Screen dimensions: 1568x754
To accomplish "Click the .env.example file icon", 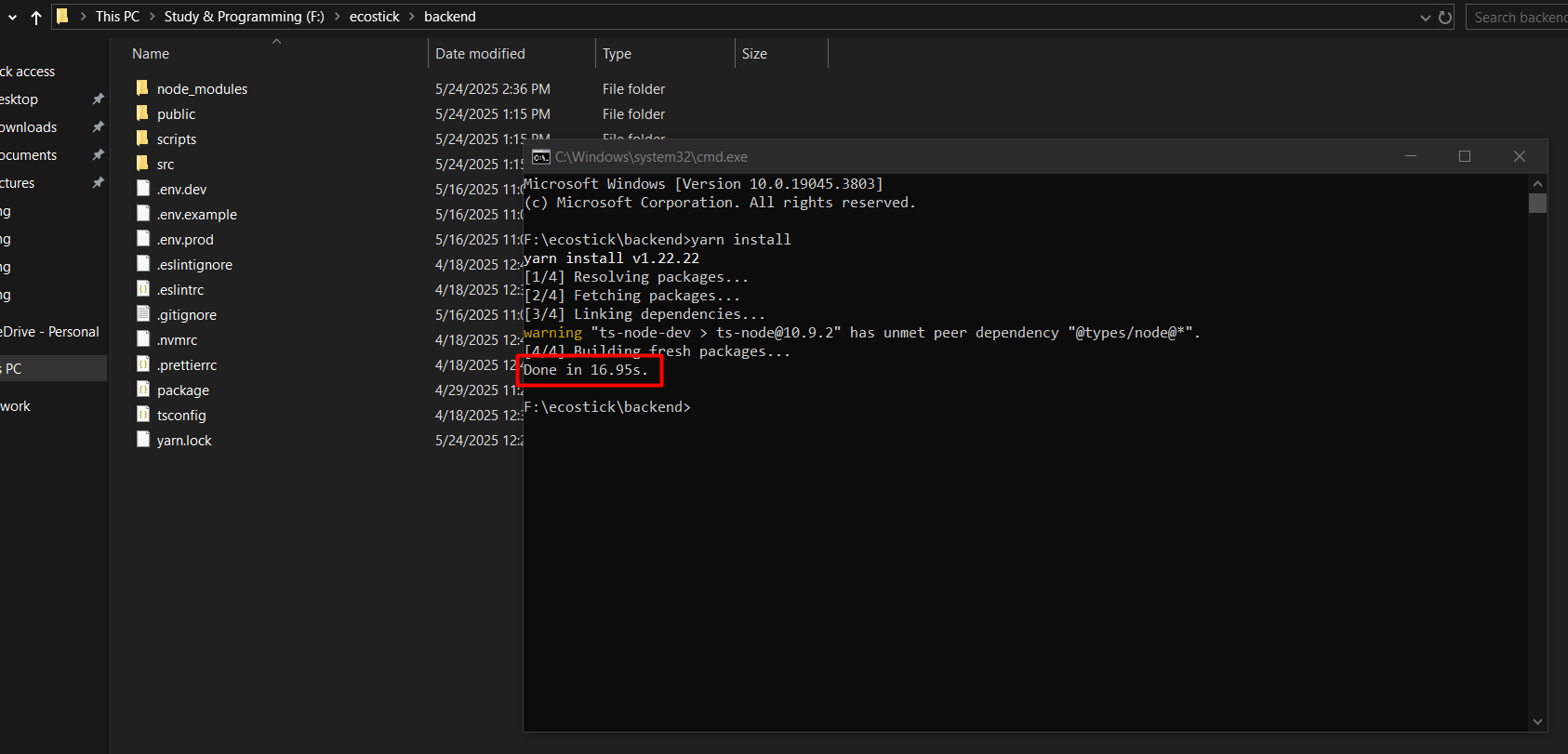I will click(x=143, y=214).
